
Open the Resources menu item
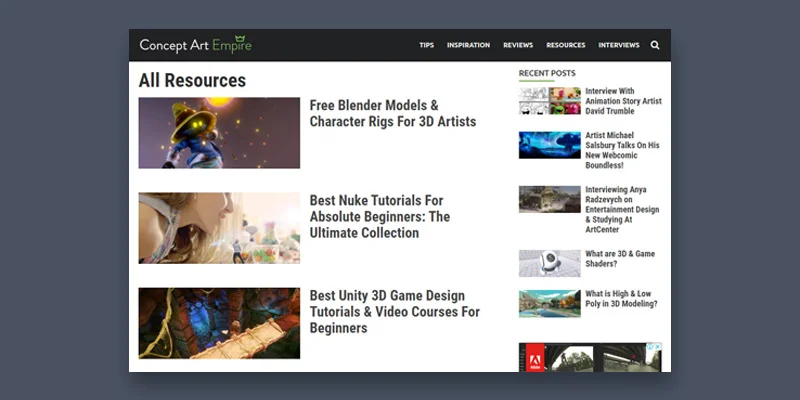coord(566,45)
